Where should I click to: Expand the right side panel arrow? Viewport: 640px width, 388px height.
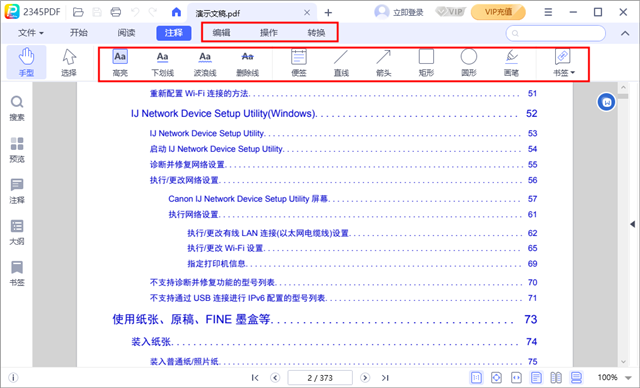(x=633, y=224)
